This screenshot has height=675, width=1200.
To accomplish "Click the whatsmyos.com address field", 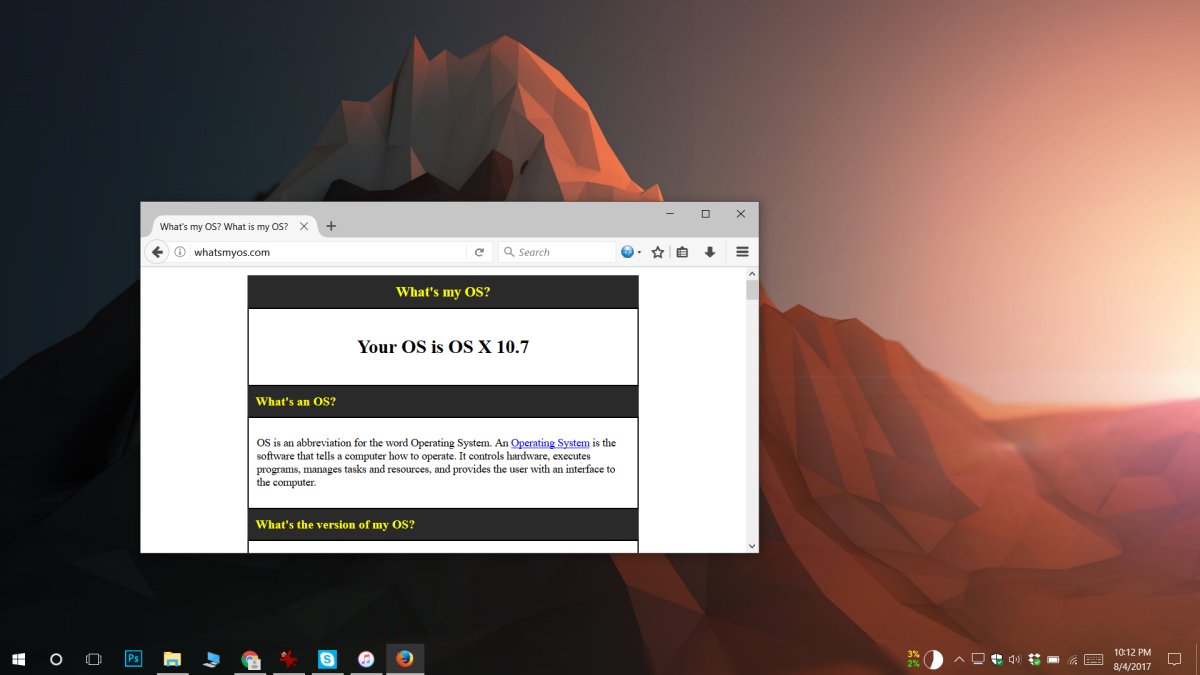I will [330, 252].
